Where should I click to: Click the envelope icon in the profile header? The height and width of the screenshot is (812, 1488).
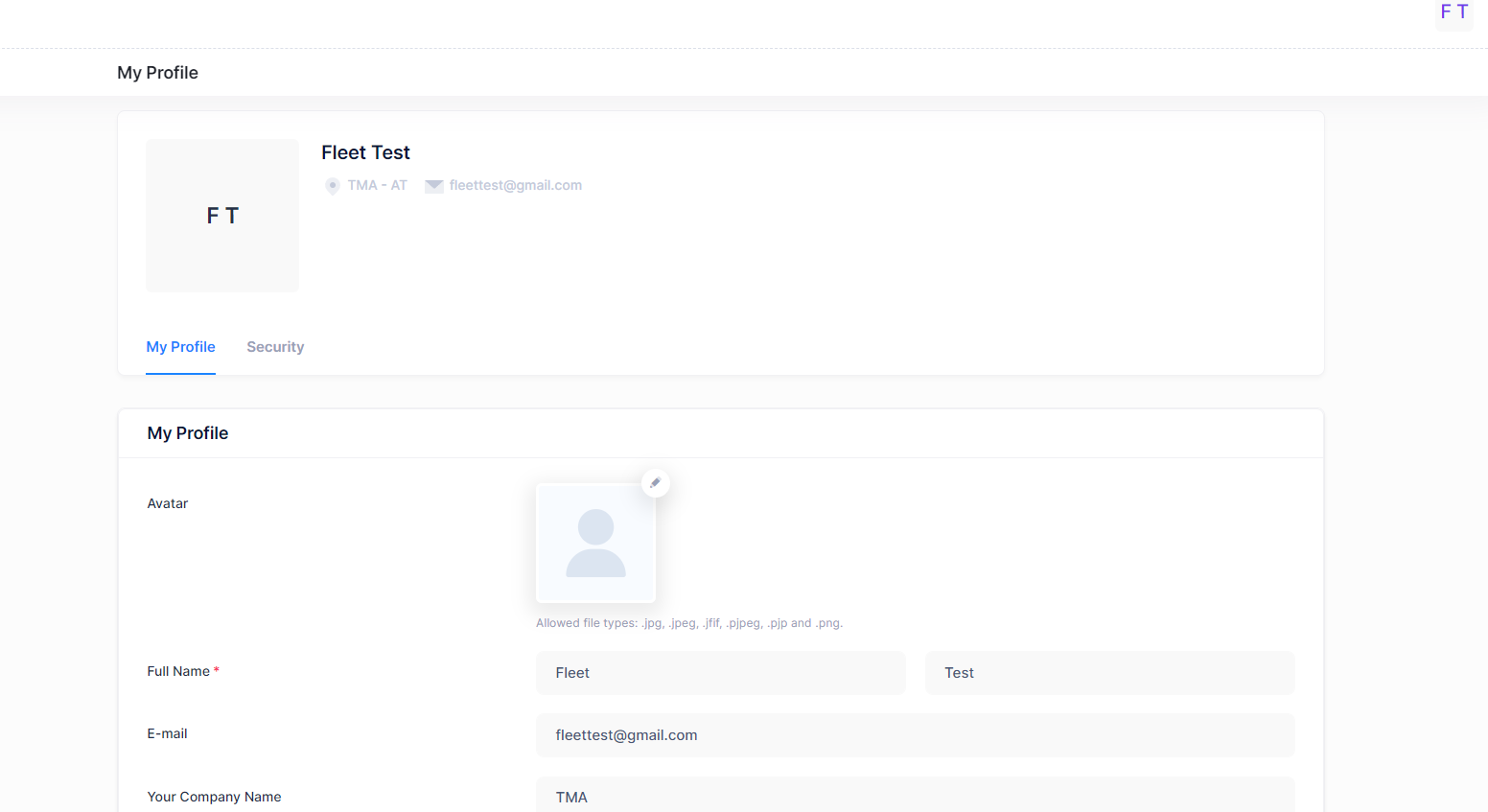click(434, 186)
